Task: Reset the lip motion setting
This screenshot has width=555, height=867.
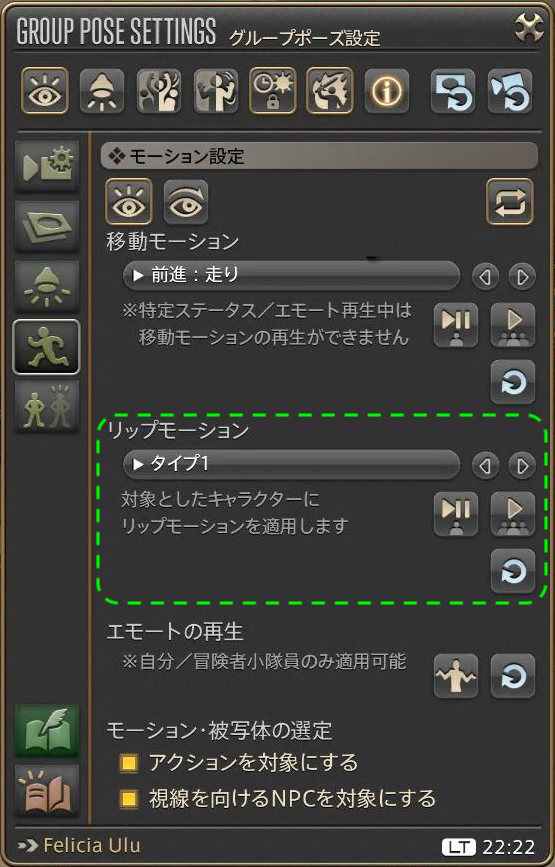Action: (x=513, y=572)
